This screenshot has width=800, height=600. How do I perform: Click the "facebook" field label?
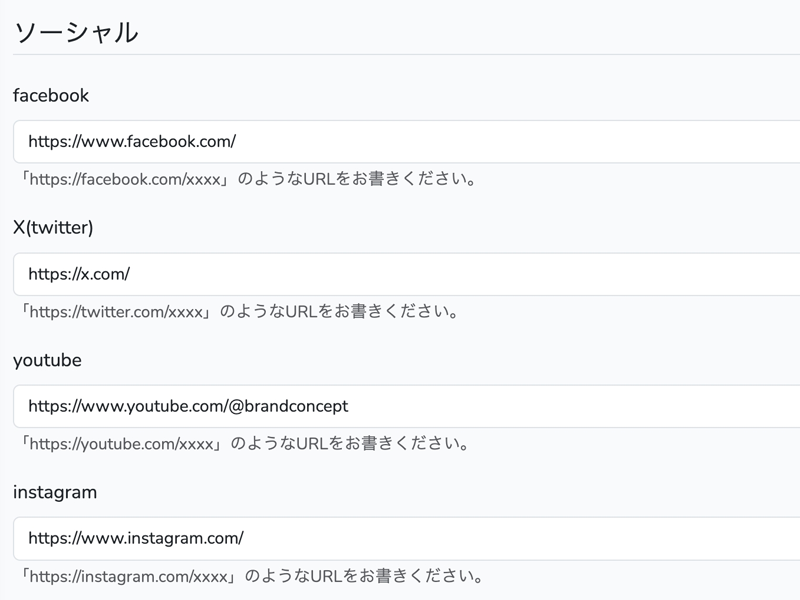(x=51, y=96)
